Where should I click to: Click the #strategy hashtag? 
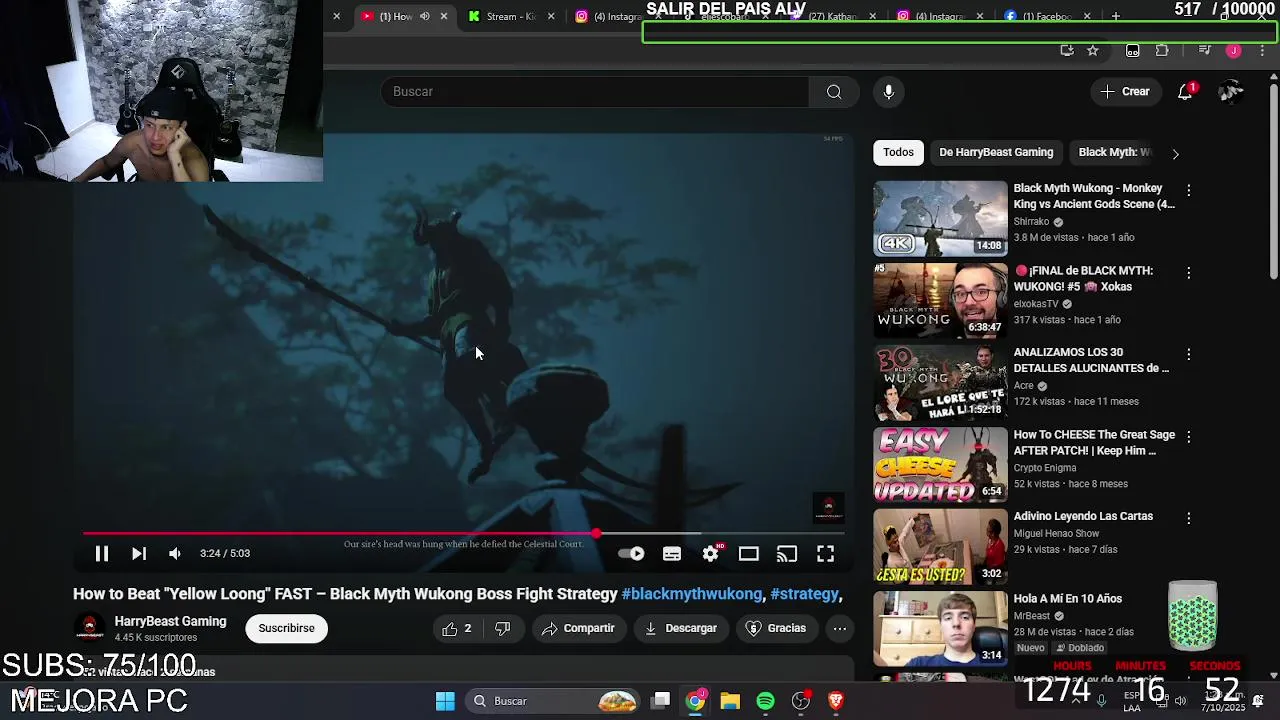click(804, 594)
